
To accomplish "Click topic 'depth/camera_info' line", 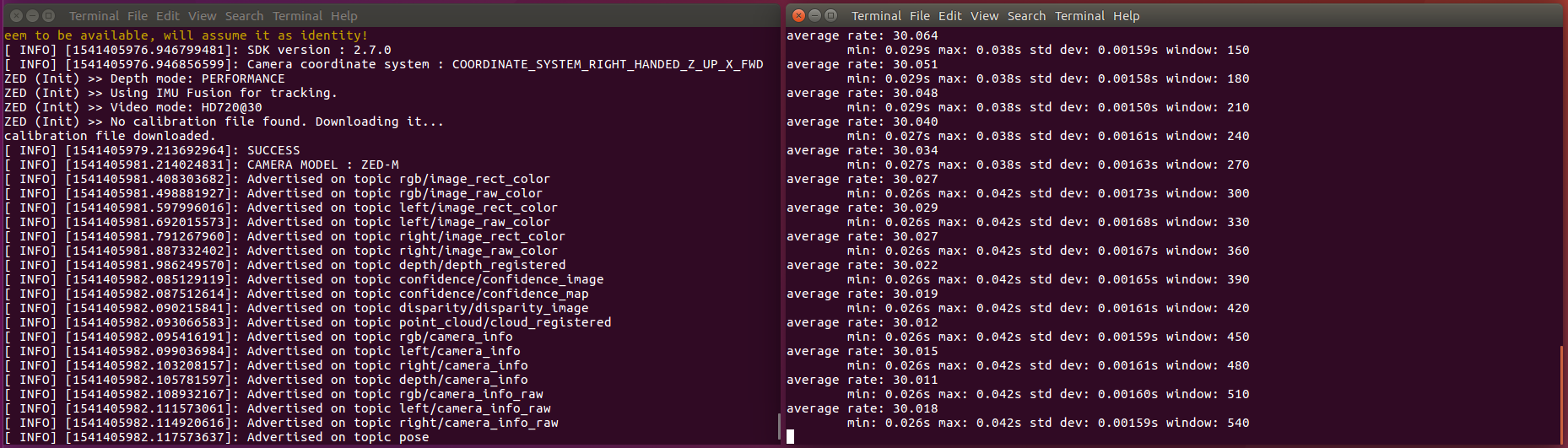I will (x=266, y=380).
